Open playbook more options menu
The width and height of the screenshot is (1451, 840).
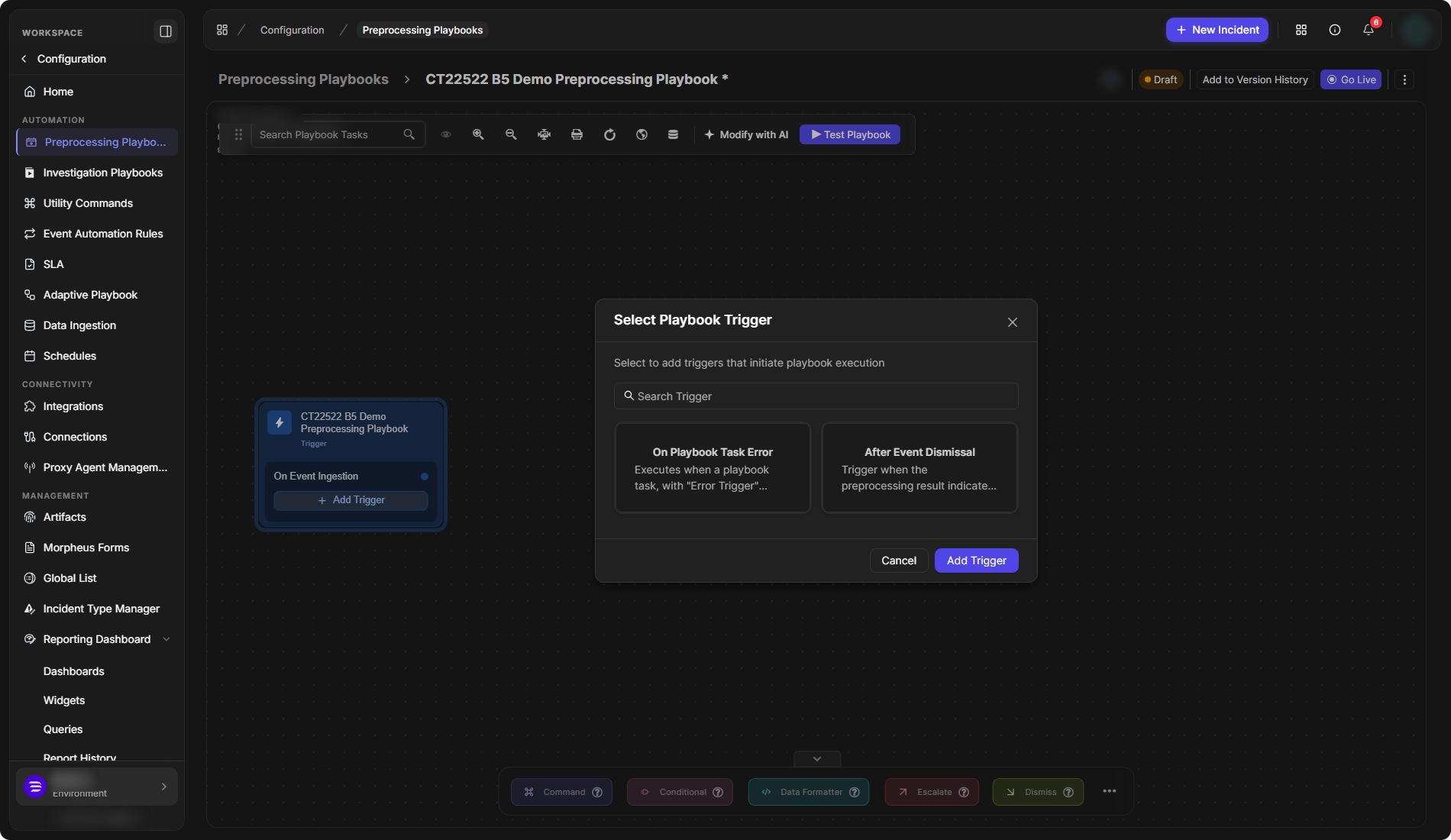pos(1404,79)
